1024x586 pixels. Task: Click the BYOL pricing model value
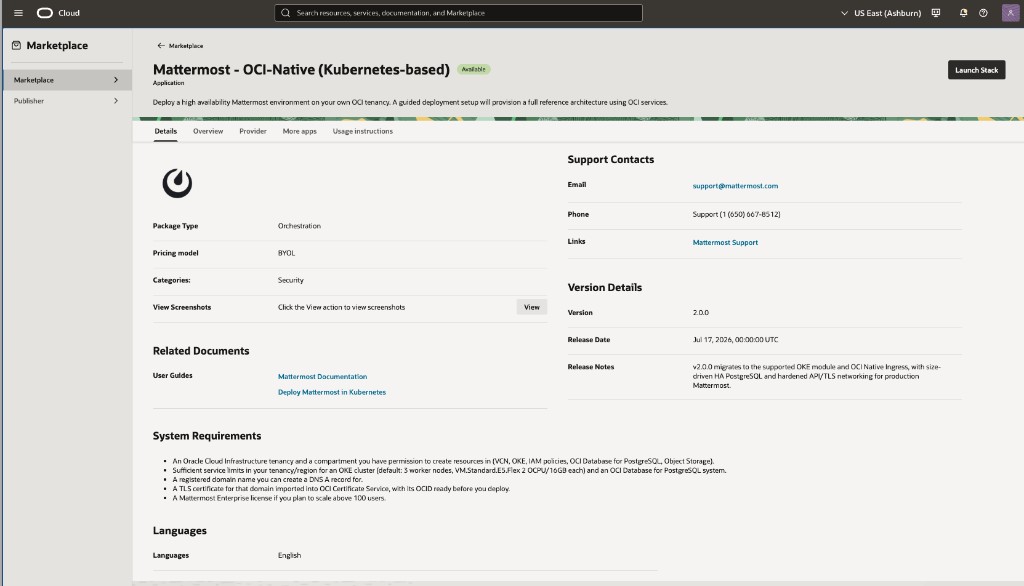[x=286, y=253]
